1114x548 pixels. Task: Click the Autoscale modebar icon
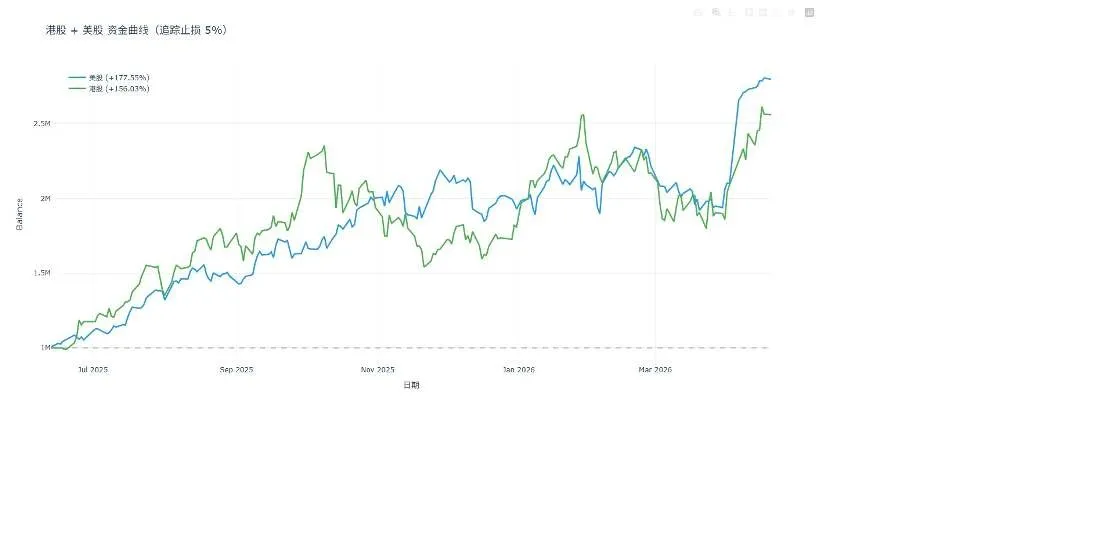pyautogui.click(x=777, y=12)
